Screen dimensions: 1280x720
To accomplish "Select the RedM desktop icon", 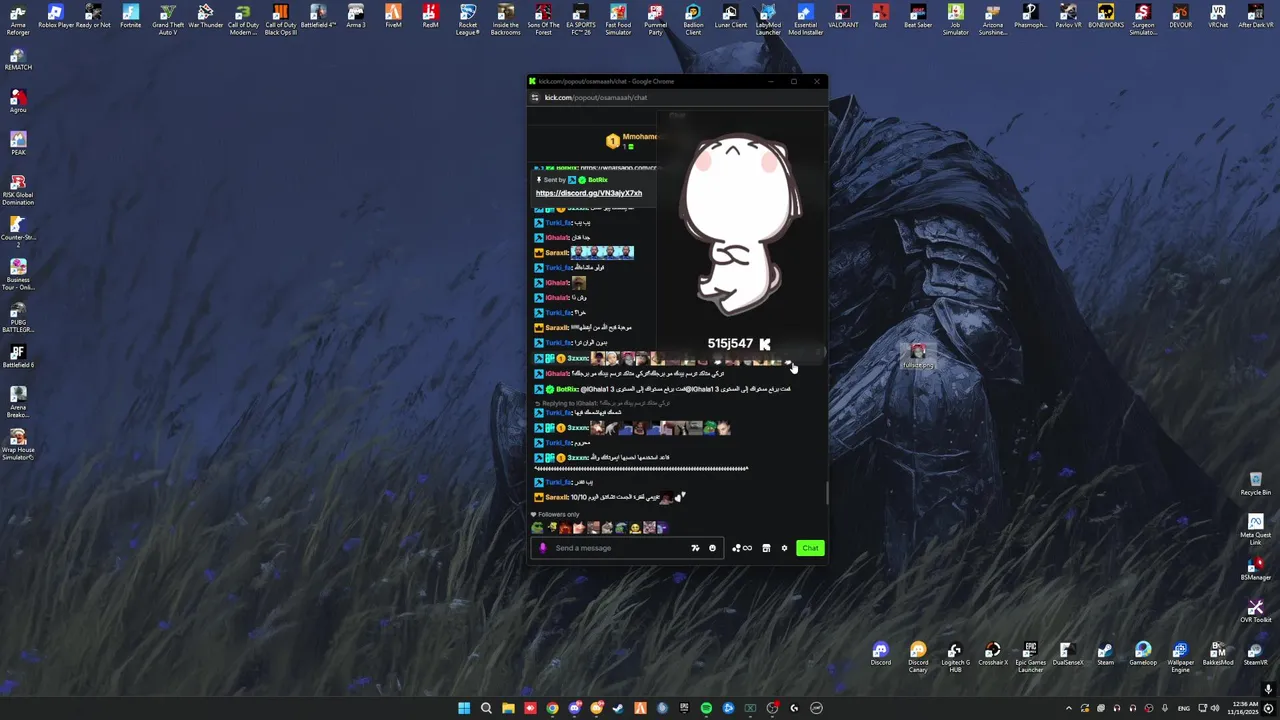I will click(430, 16).
